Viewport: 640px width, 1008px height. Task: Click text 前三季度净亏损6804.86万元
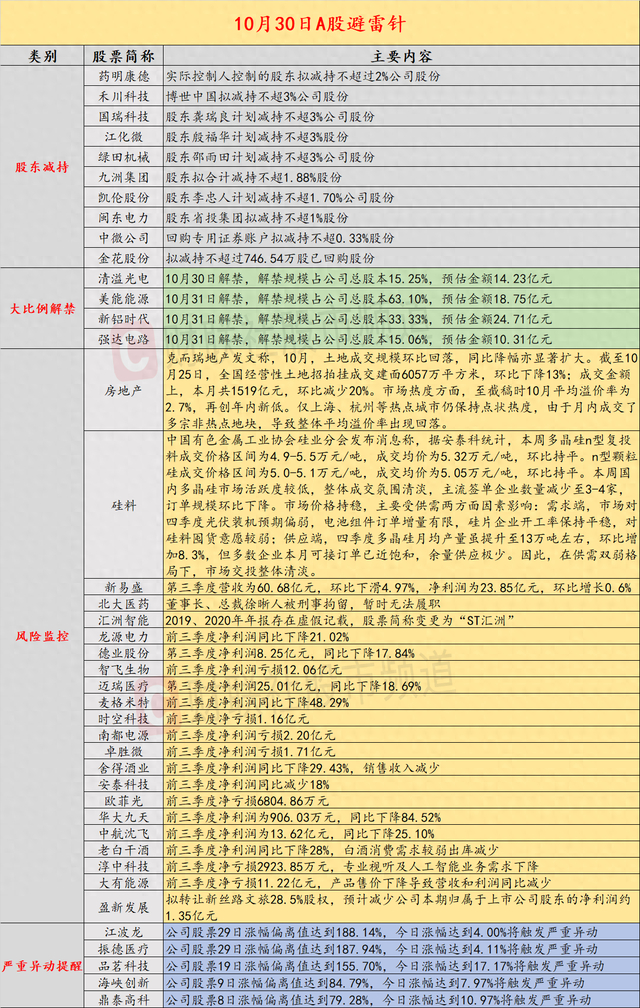tap(247, 802)
